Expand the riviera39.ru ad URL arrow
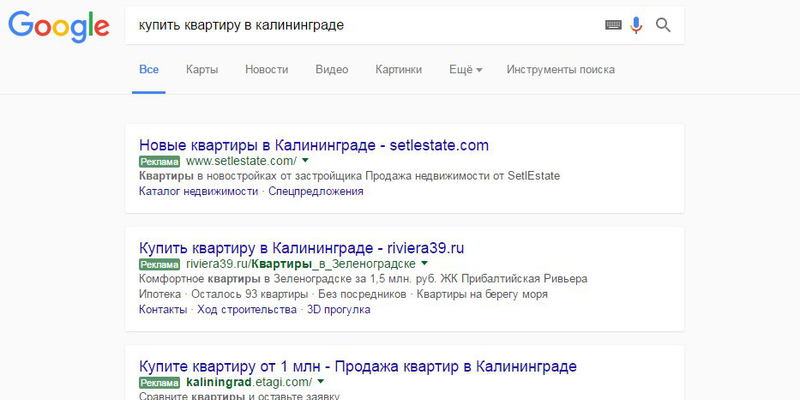800x400 pixels. (x=424, y=263)
